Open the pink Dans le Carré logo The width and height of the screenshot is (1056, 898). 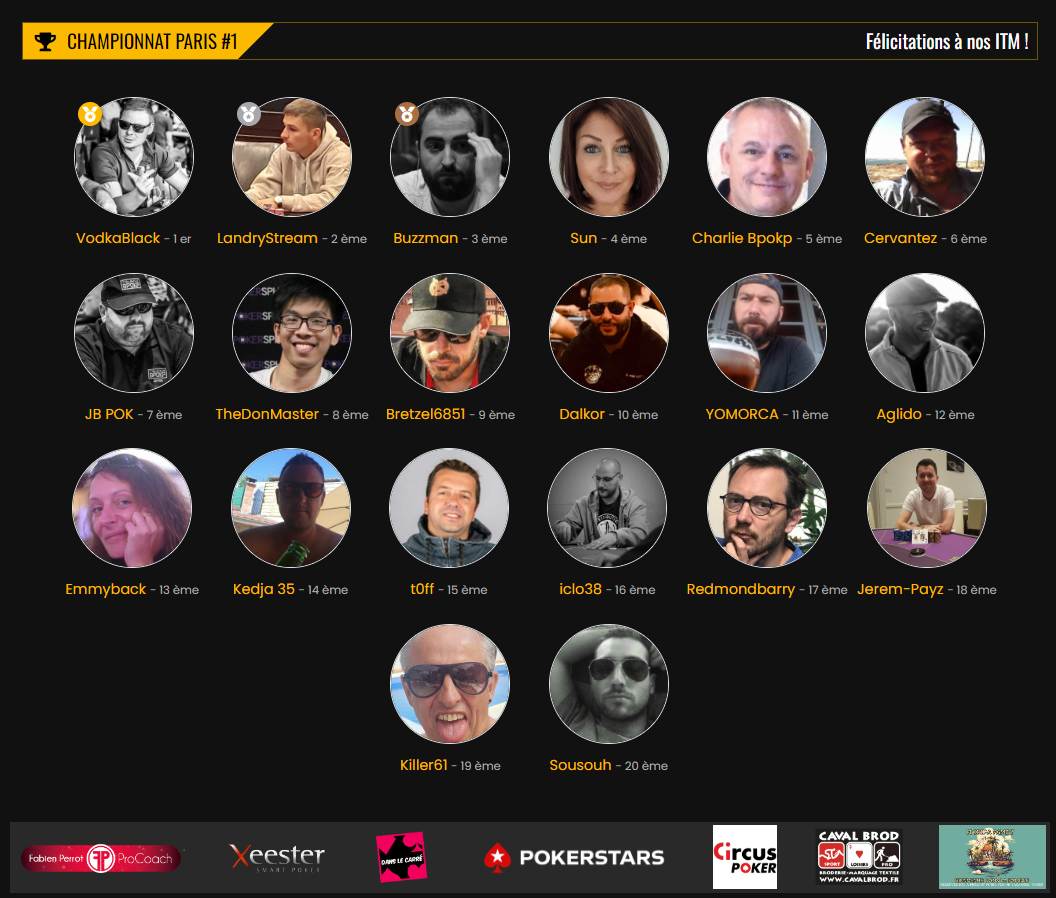click(401, 858)
